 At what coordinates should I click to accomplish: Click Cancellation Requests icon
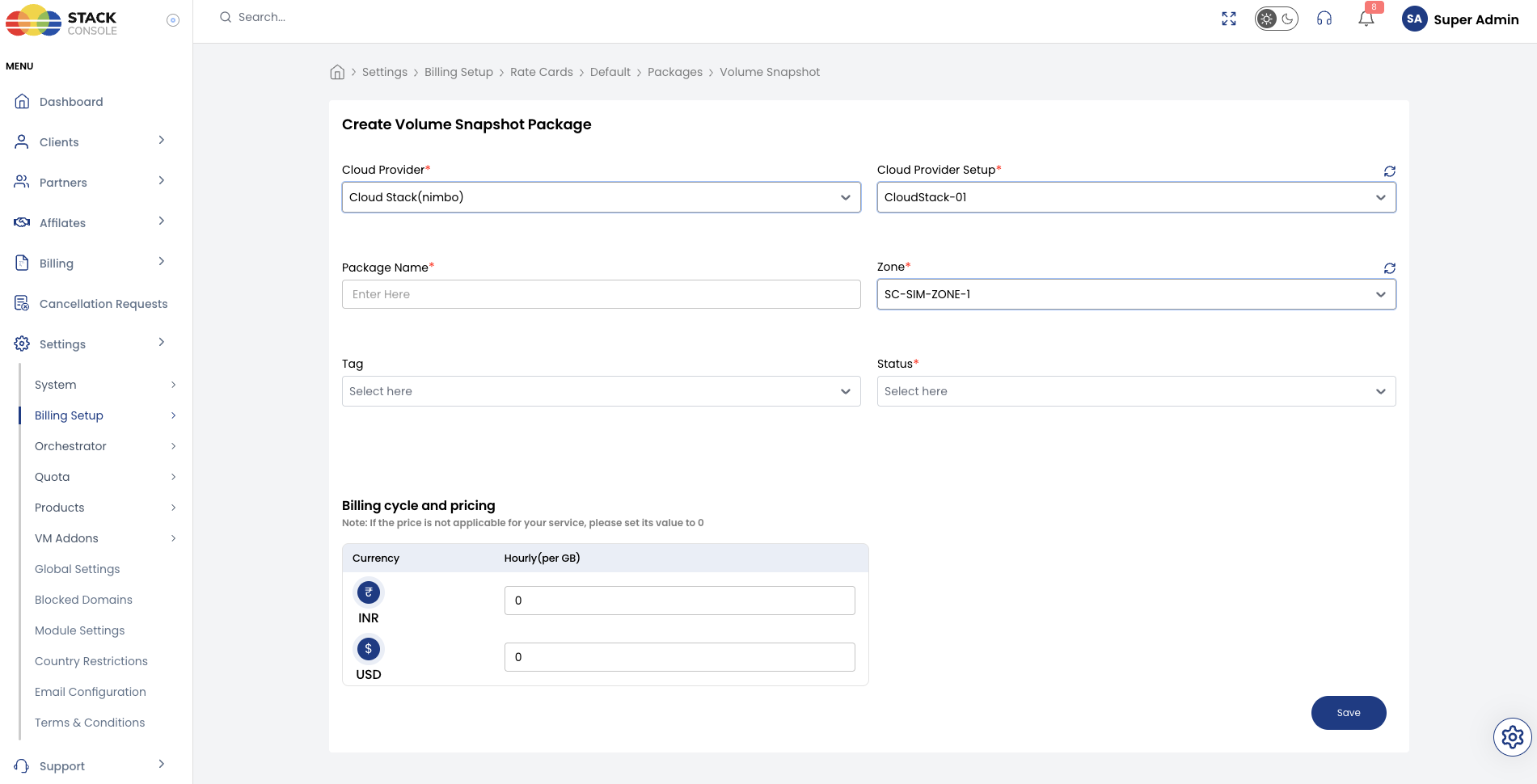click(x=22, y=303)
